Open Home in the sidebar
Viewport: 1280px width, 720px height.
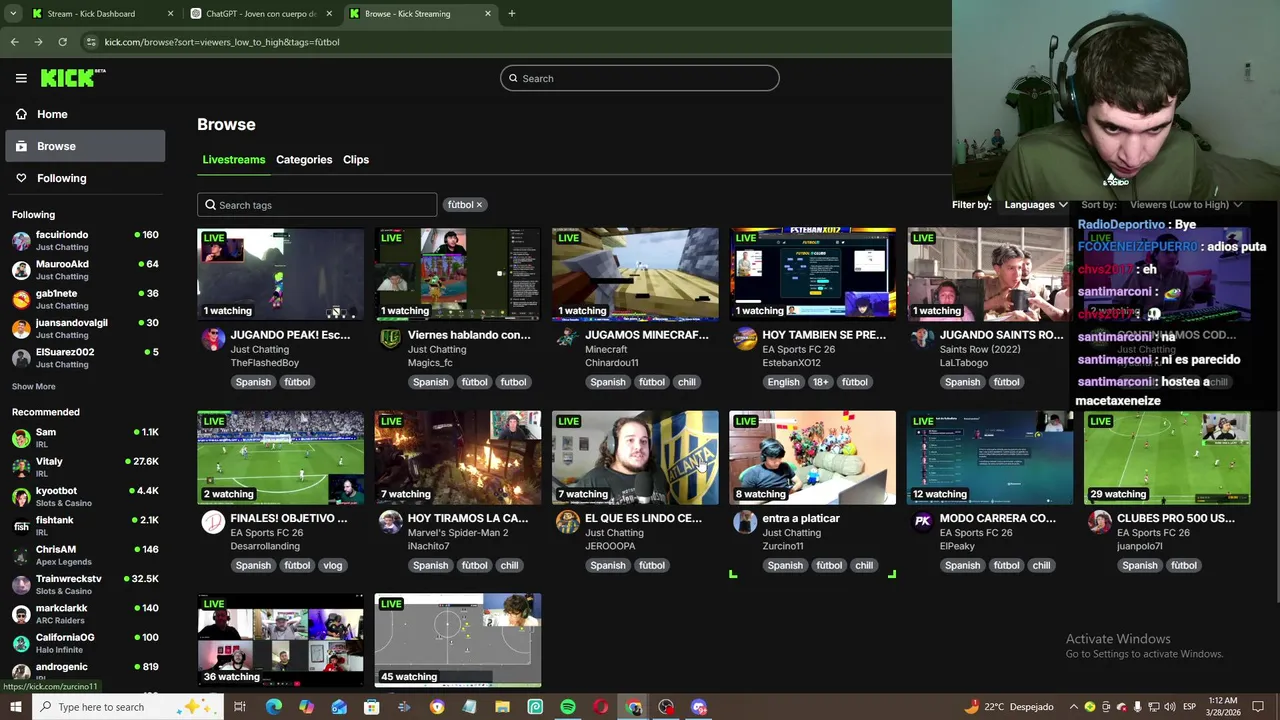[85, 114]
